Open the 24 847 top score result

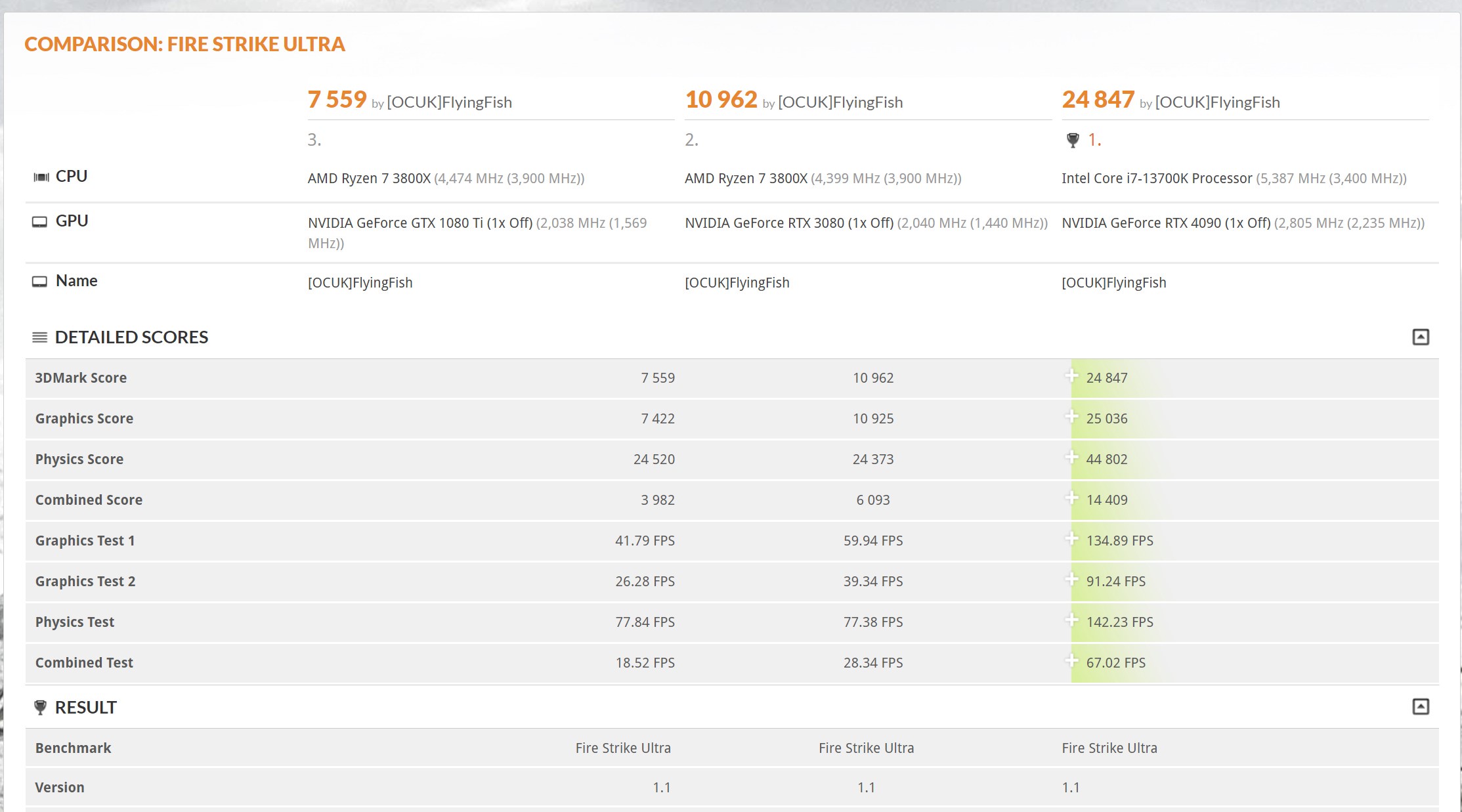(1098, 100)
